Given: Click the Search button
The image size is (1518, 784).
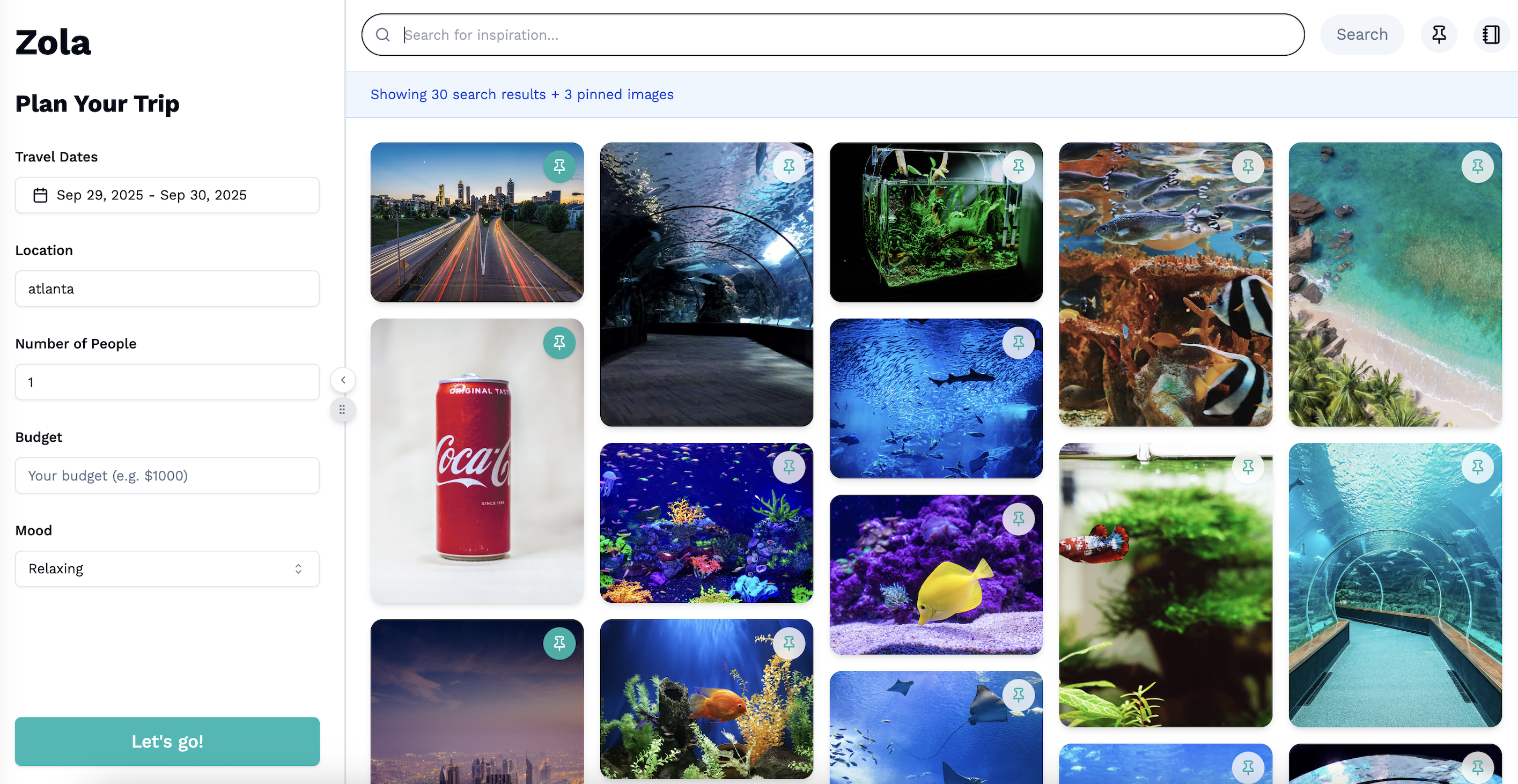Looking at the screenshot, I should point(1361,35).
